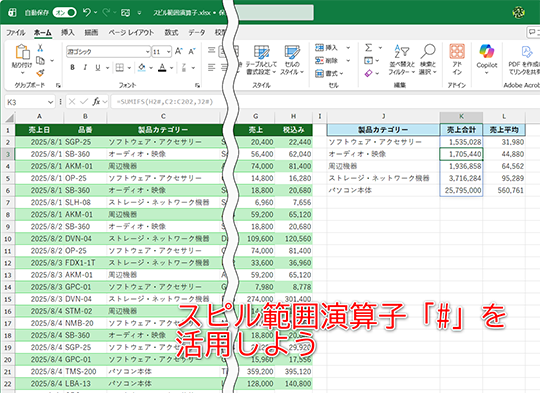
Task: Apply the fill color bucket swatch
Action: click(142, 68)
